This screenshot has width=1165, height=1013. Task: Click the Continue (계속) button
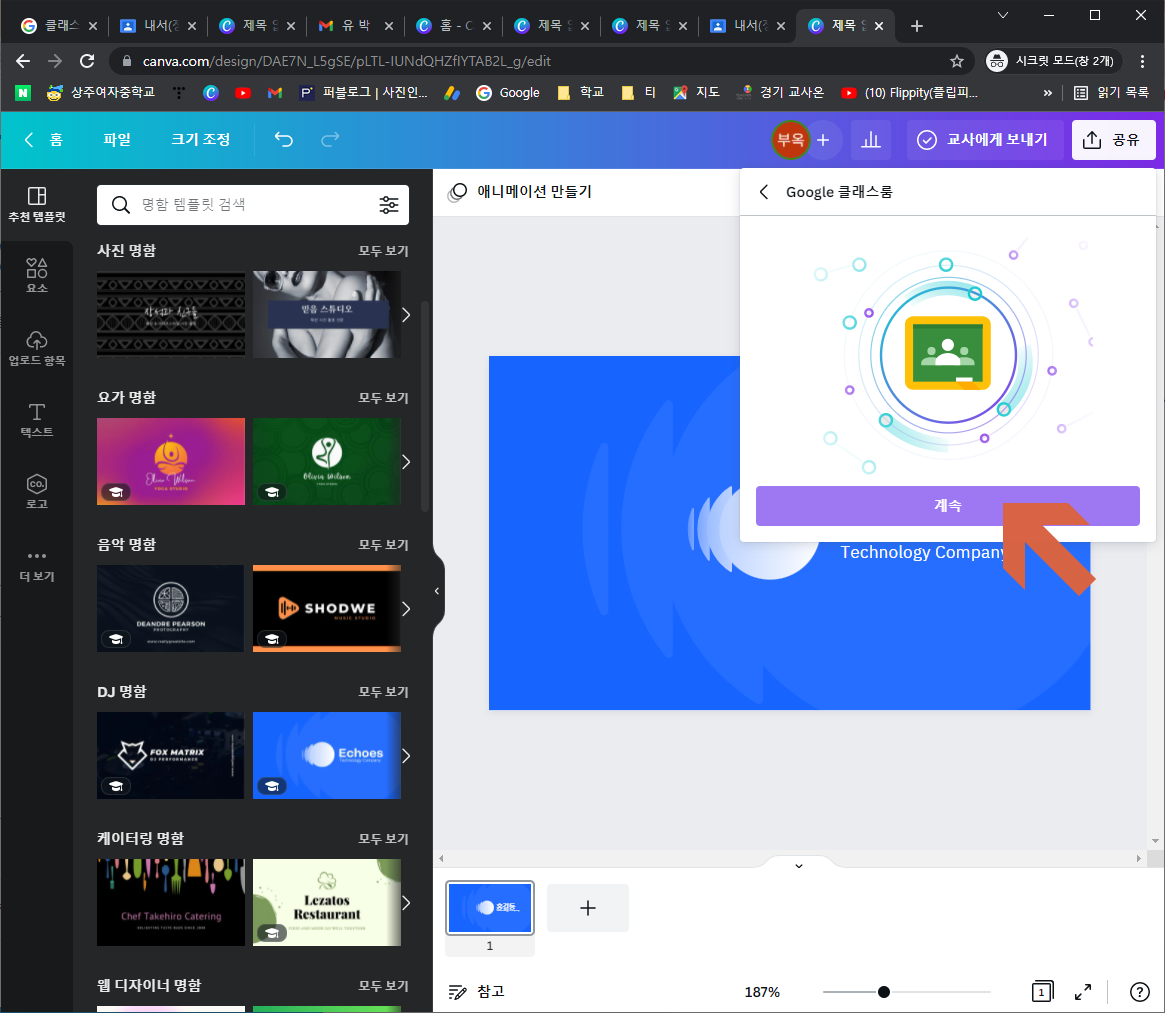(947, 505)
